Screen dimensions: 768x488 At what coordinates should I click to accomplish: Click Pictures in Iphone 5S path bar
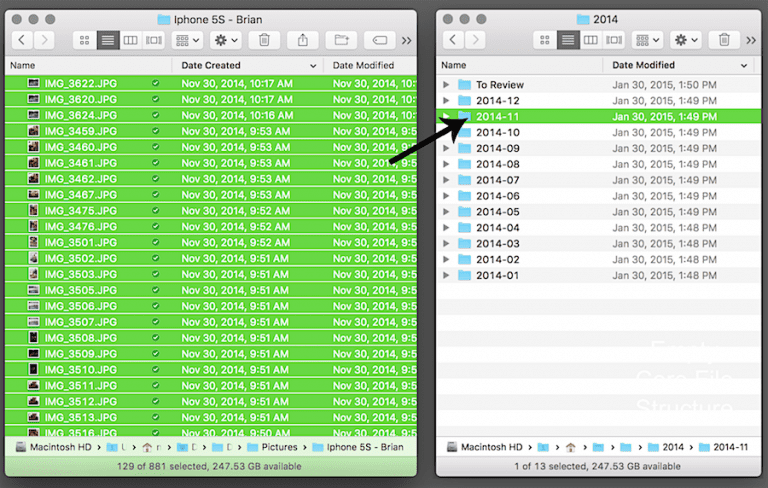coord(272,447)
